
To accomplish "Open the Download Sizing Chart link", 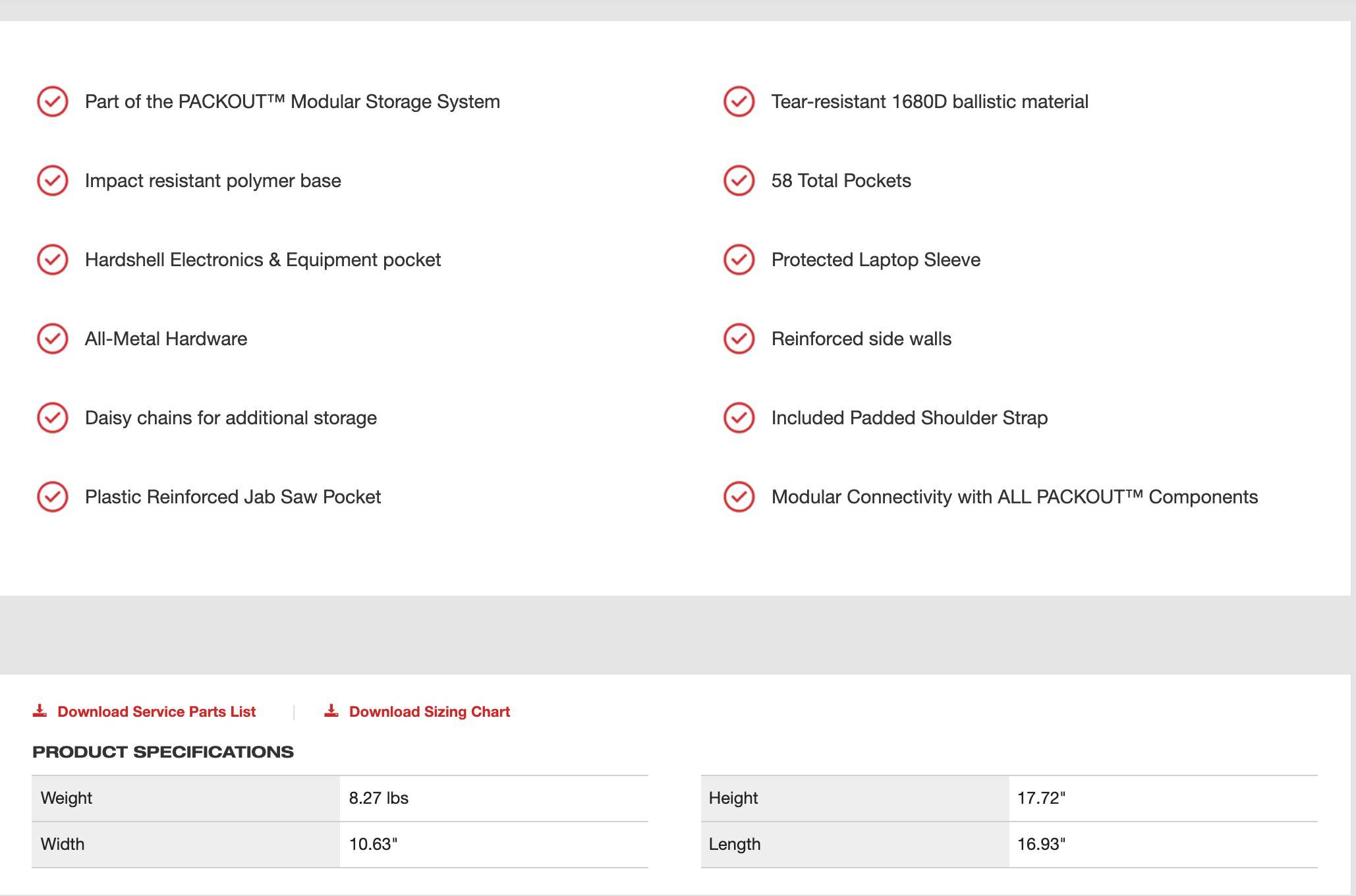I will coord(430,712).
